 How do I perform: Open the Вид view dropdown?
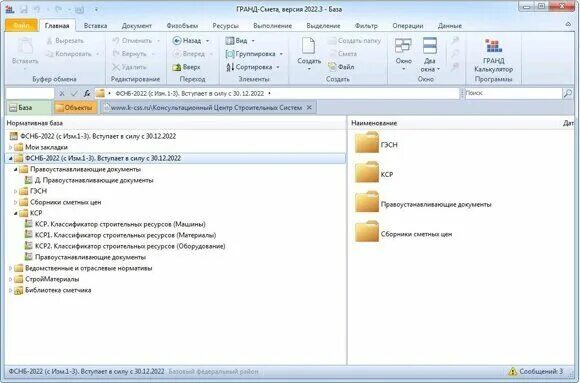[x=240, y=41]
